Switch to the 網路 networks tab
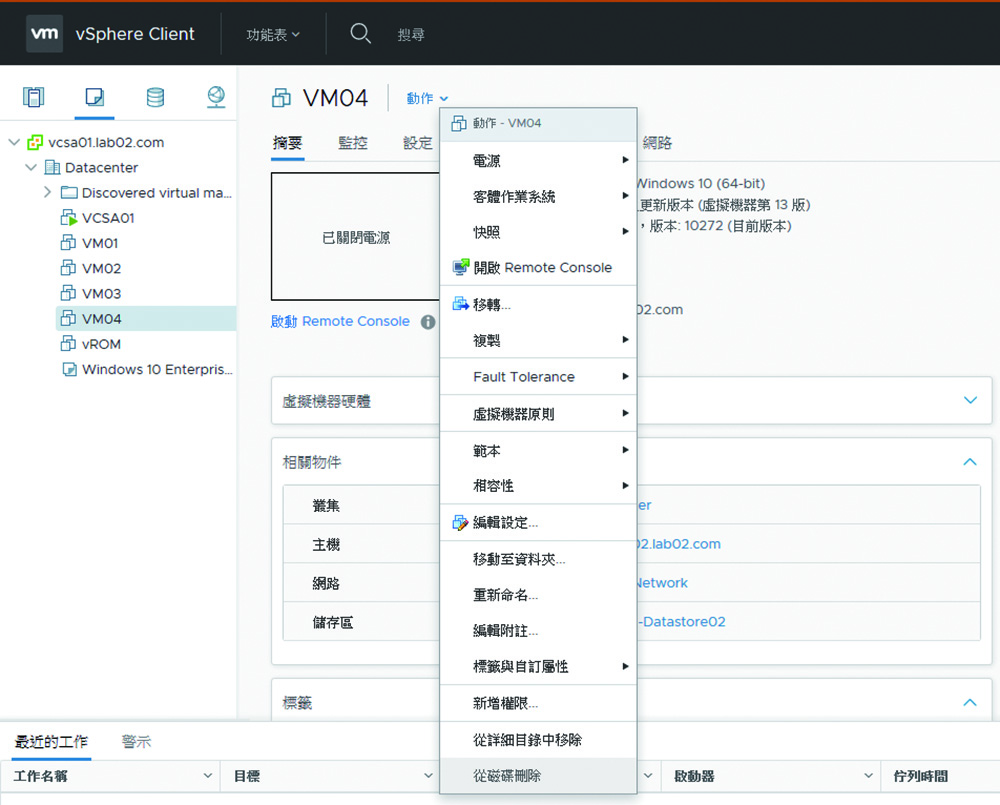Image resolution: width=1000 pixels, height=805 pixels. [657, 143]
